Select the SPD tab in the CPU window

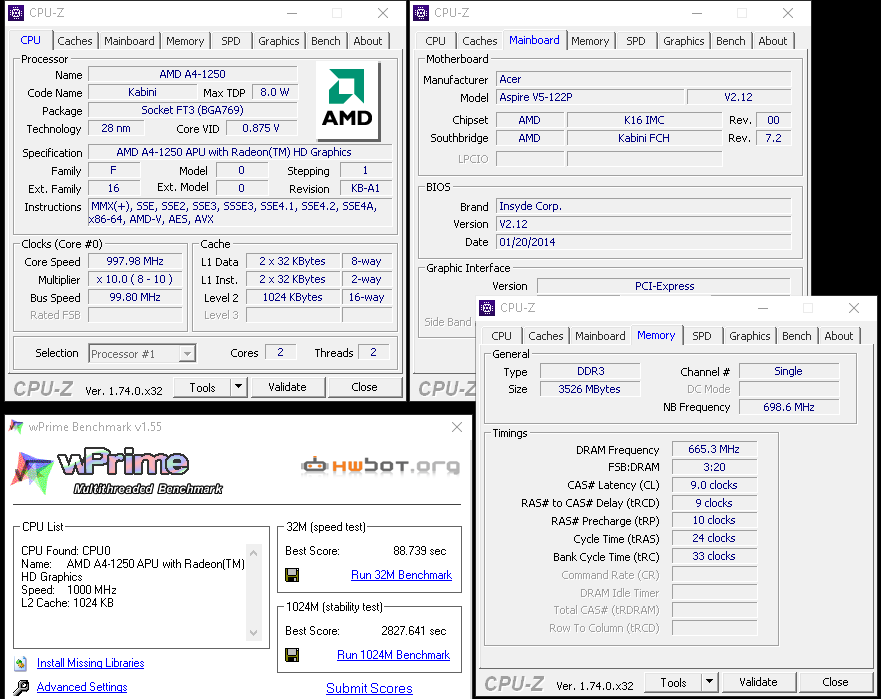[x=230, y=41]
